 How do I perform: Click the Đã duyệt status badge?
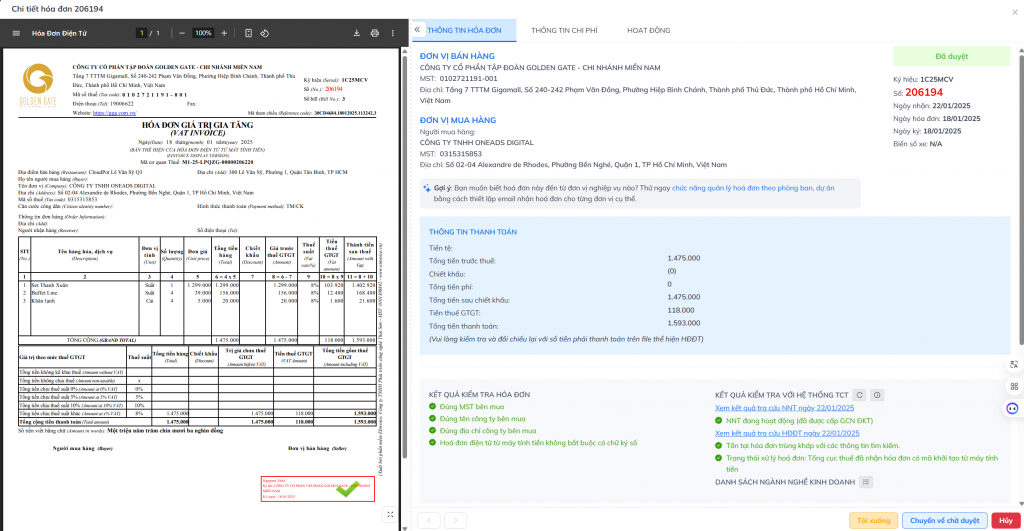pos(952,56)
